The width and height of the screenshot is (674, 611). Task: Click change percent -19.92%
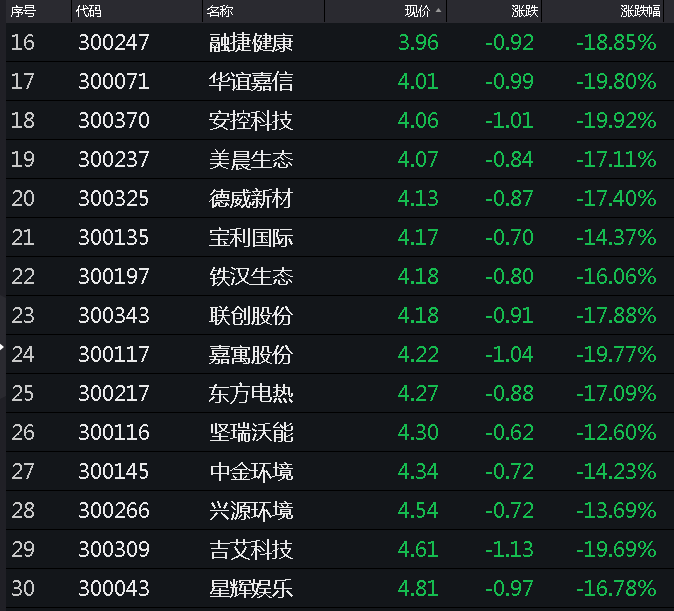[x=616, y=120]
